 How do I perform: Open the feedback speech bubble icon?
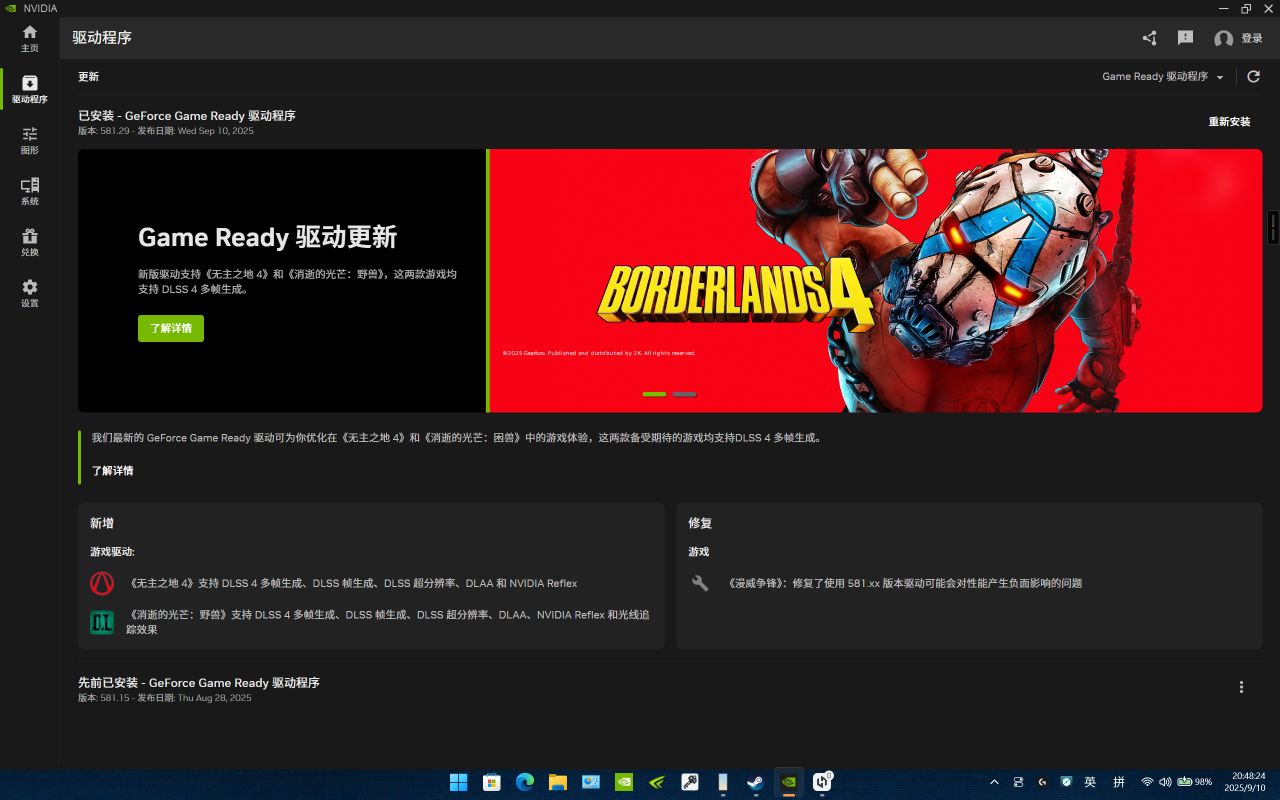(x=1185, y=38)
